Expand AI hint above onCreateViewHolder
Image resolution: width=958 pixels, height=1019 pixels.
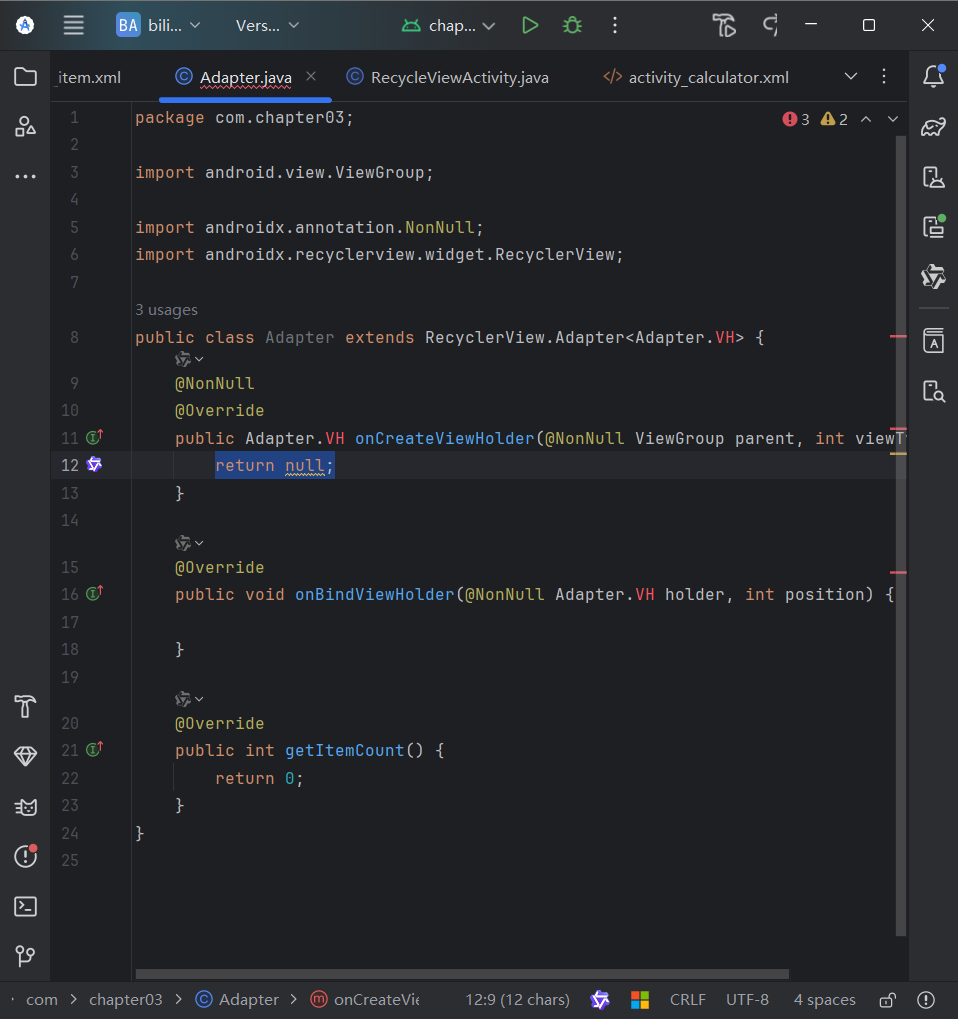click(x=189, y=359)
